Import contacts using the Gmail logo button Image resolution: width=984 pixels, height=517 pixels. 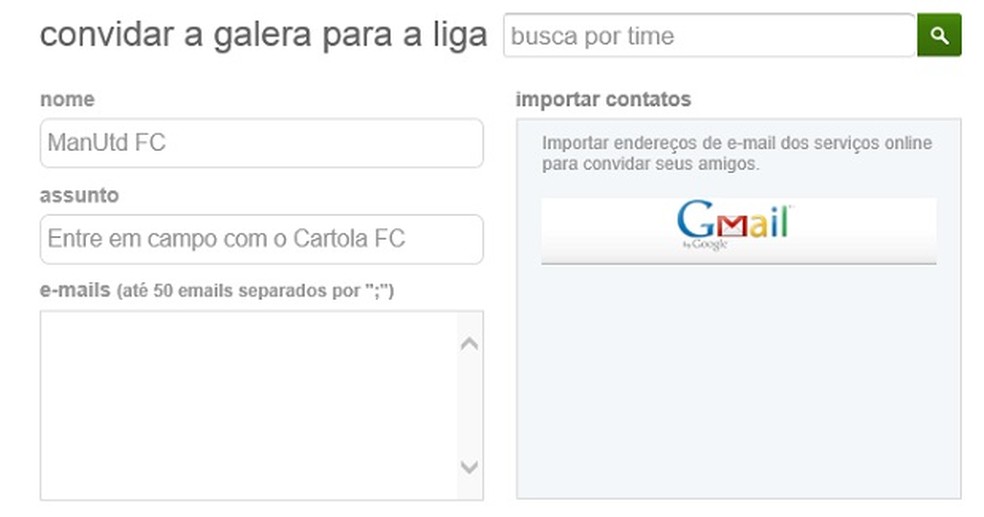point(738,230)
